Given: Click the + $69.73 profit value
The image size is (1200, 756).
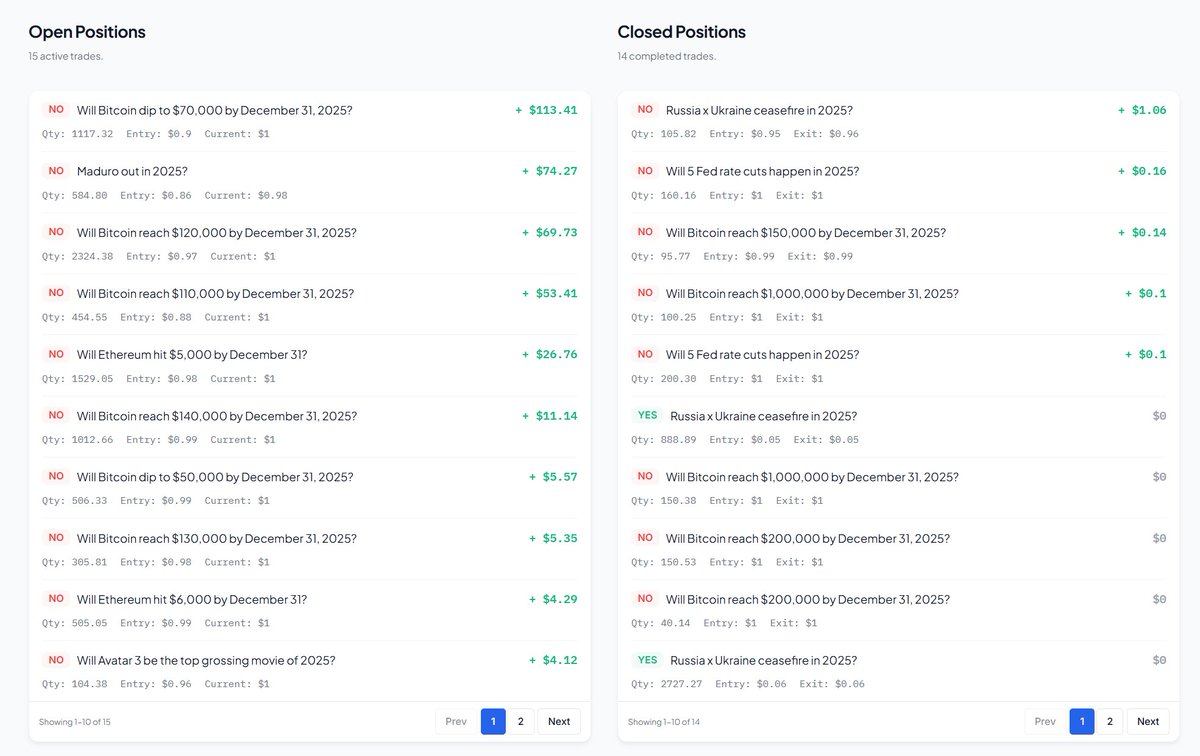Looking at the screenshot, I should point(550,232).
